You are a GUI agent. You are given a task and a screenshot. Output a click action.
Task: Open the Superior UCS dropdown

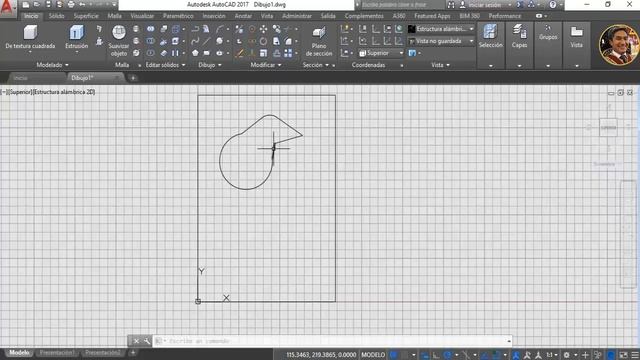[381, 53]
